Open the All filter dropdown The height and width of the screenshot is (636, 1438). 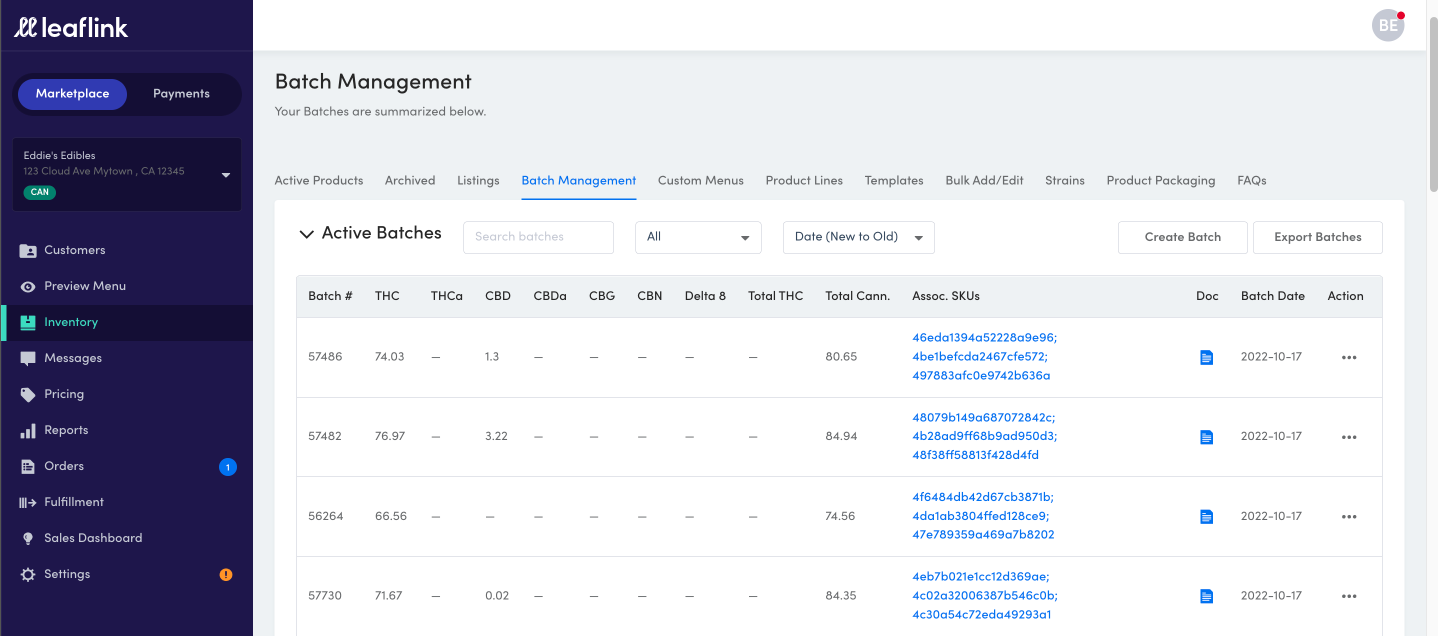[x=698, y=237]
